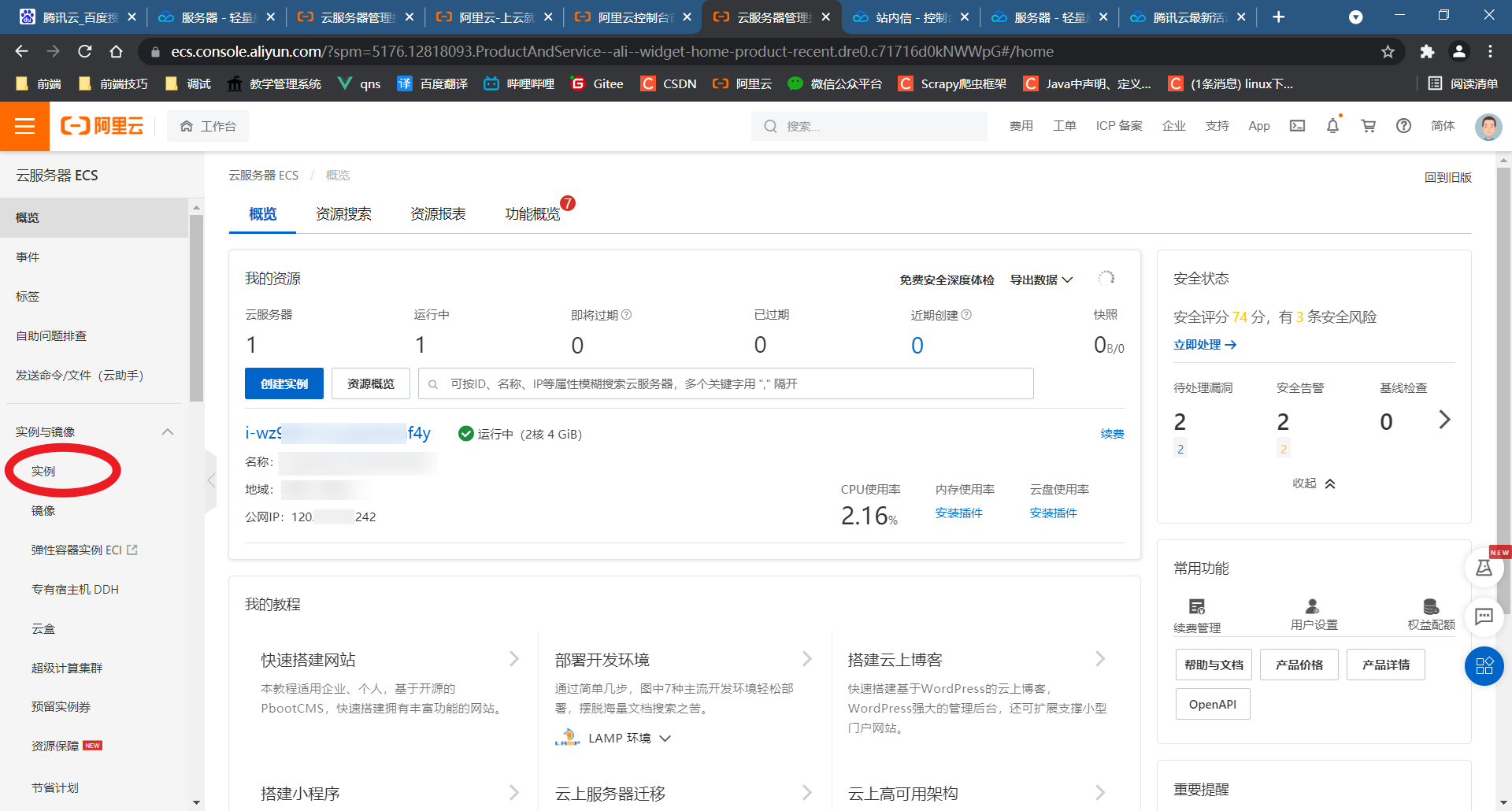Open the notification bell
The height and width of the screenshot is (811, 1512).
pos(1332,126)
